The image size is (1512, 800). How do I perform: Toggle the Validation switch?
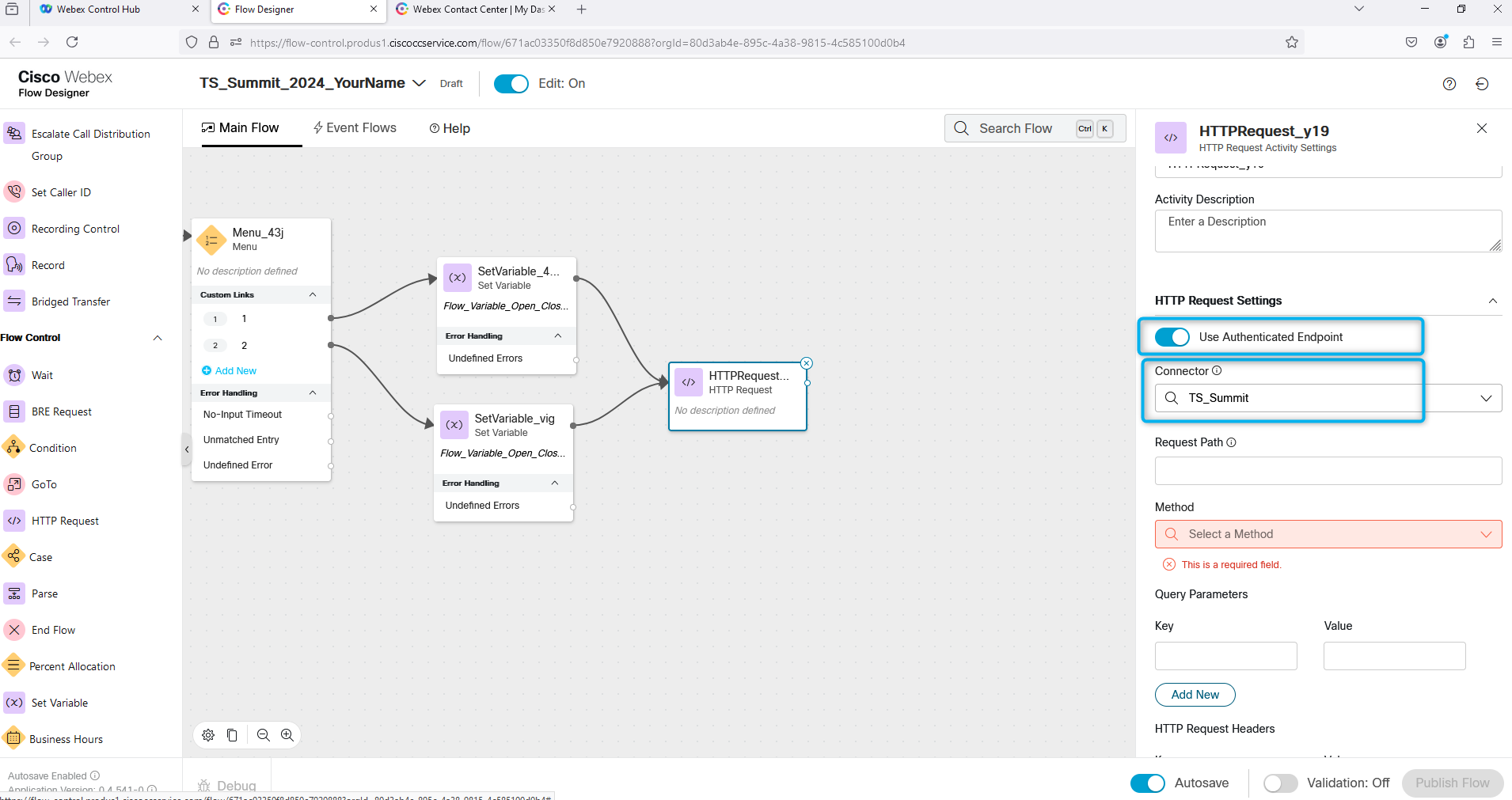tap(1281, 783)
